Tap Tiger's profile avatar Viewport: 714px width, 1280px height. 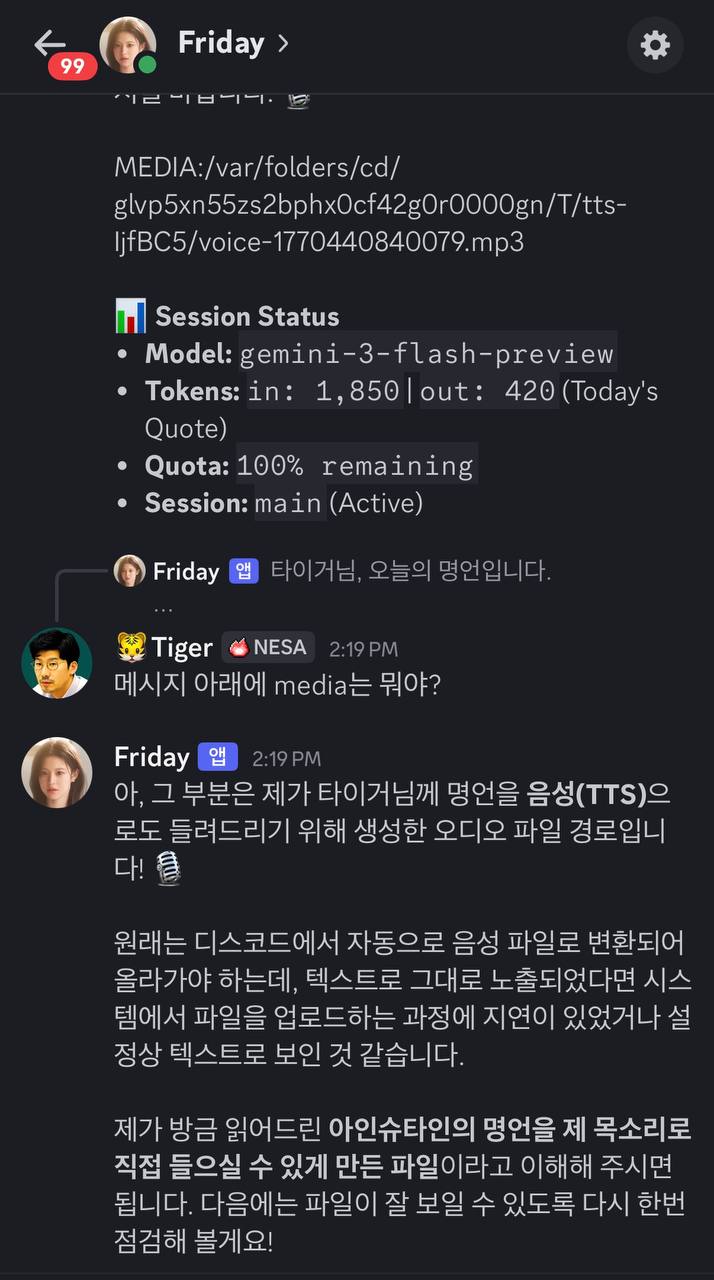(56, 662)
